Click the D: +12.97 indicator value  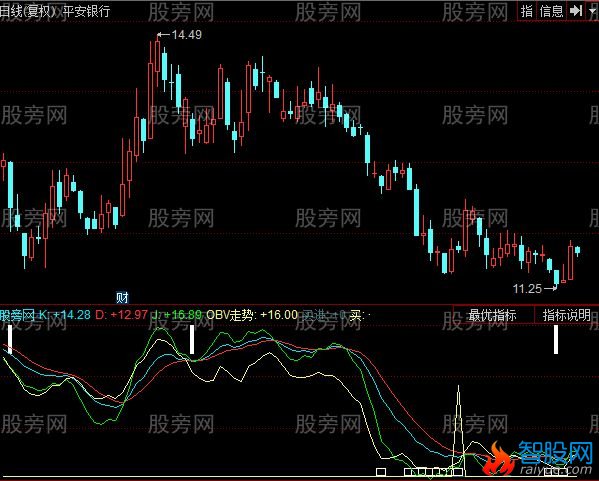pos(121,315)
